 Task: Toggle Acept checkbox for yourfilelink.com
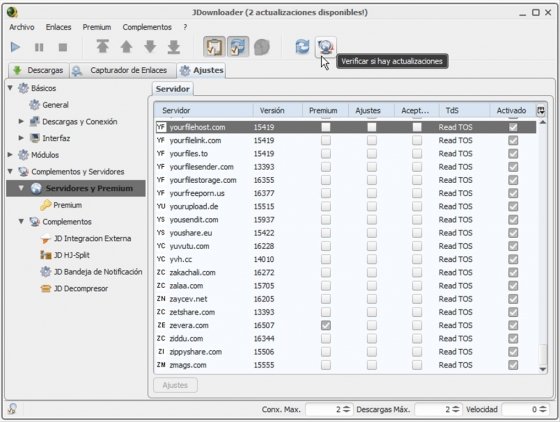click(417, 140)
